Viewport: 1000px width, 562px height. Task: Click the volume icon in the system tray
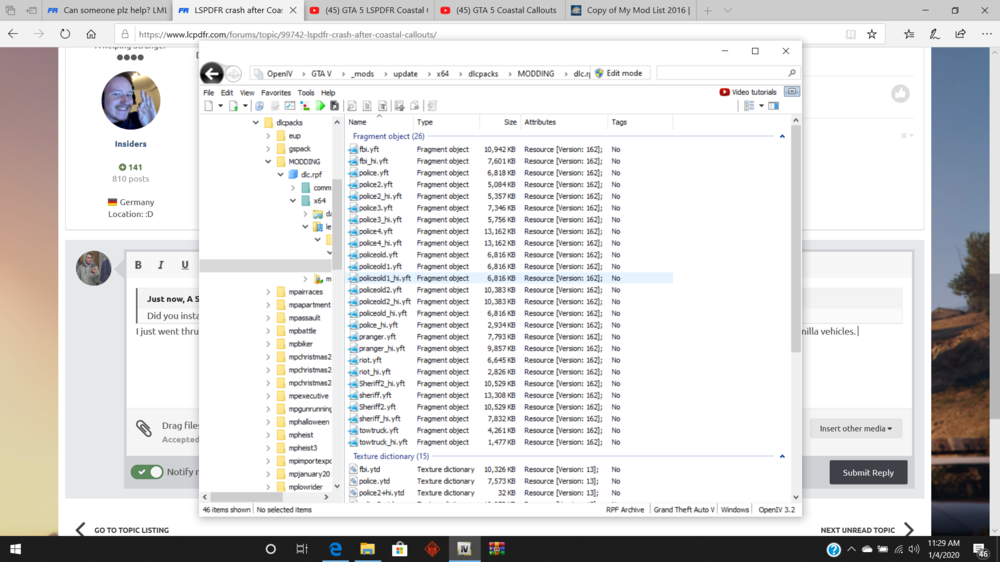[x=915, y=549]
